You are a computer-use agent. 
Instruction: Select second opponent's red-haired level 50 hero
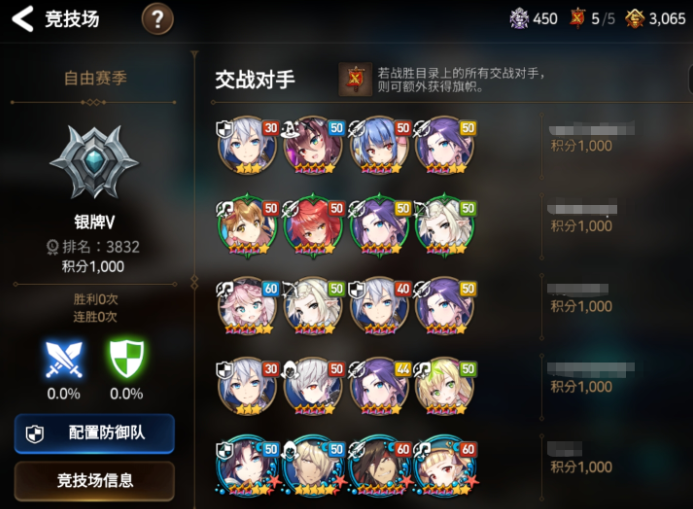(313, 225)
